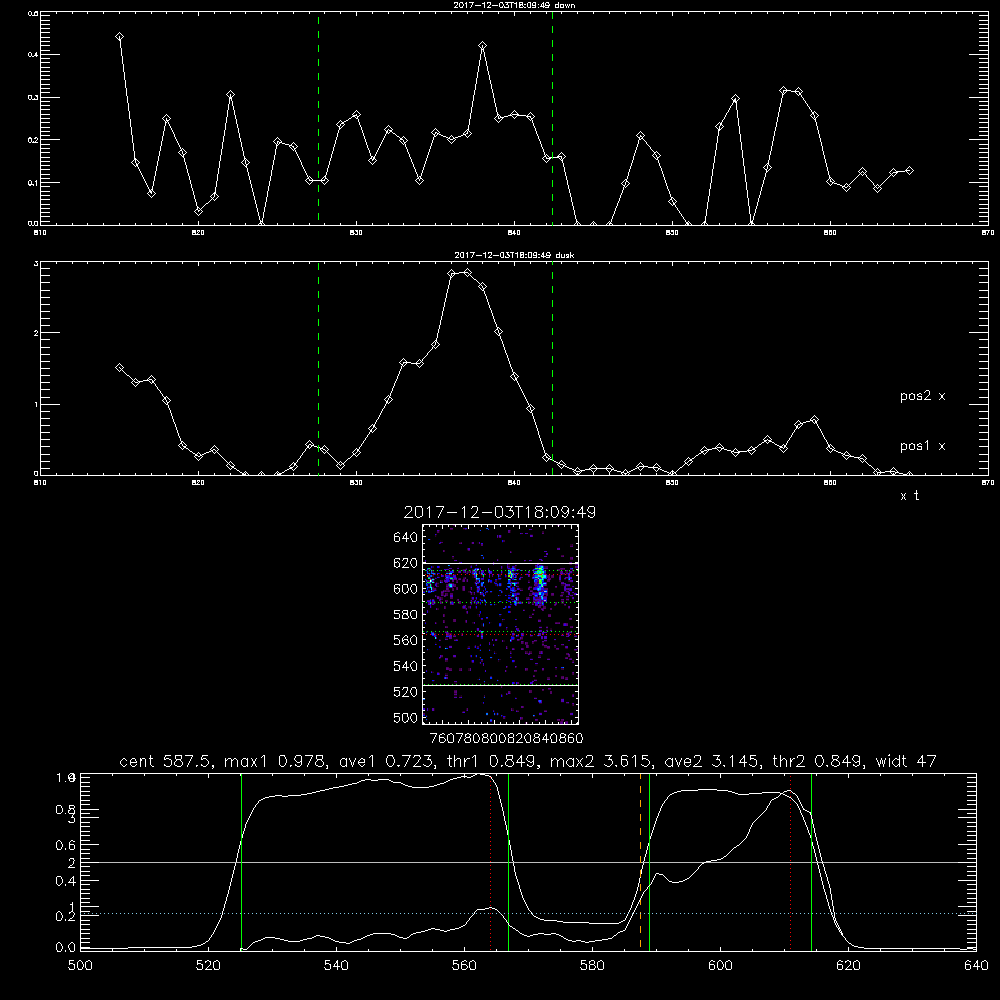The height and width of the screenshot is (1000, 1000).
Task: Click the highest diamond marker in dusk plot
Action: pyautogui.click(x=467, y=272)
